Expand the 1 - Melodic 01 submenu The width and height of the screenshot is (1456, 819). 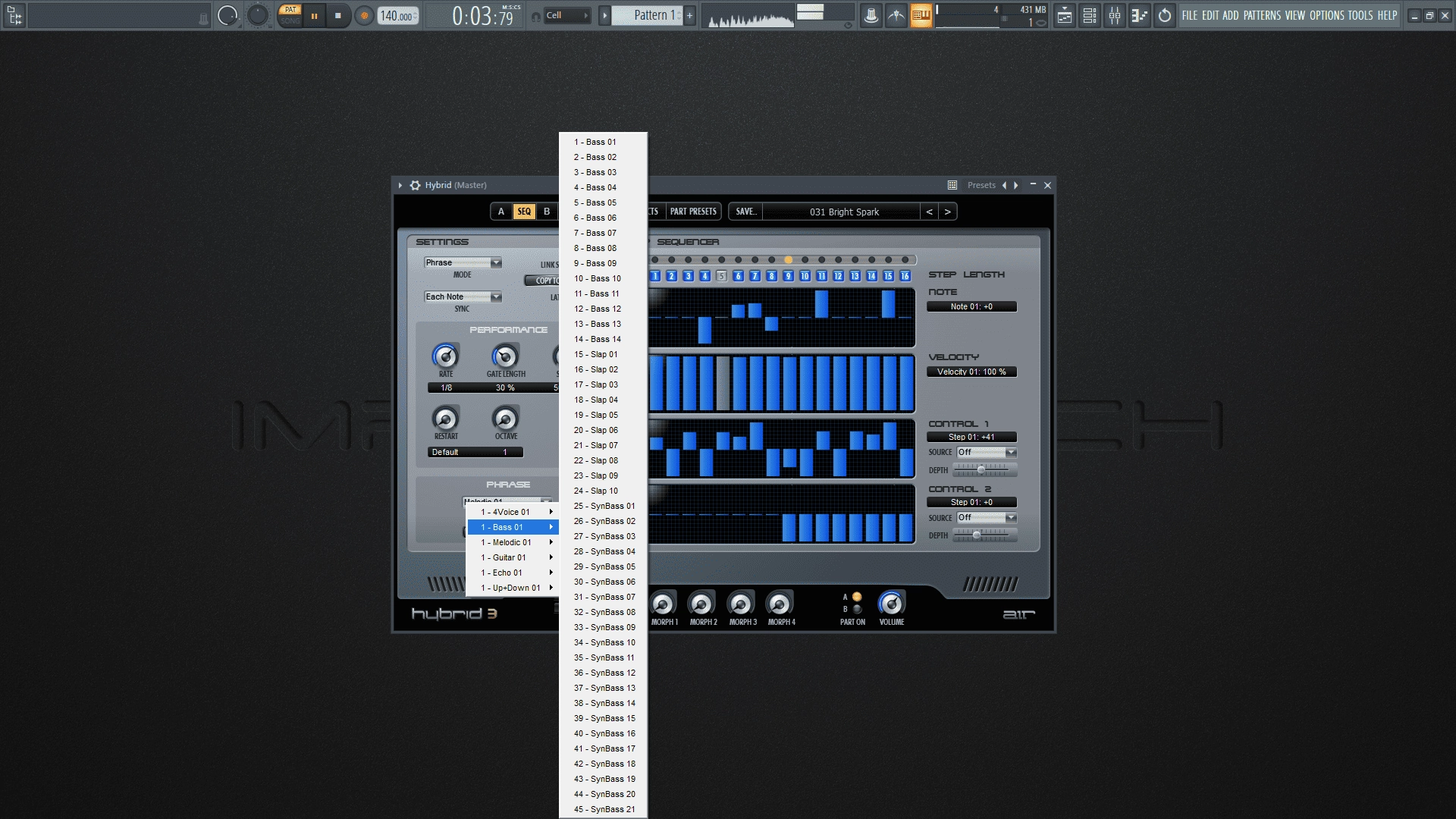513,542
